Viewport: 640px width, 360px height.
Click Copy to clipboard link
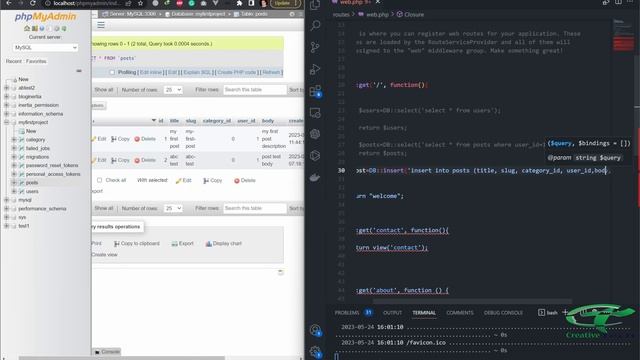tap(137, 243)
